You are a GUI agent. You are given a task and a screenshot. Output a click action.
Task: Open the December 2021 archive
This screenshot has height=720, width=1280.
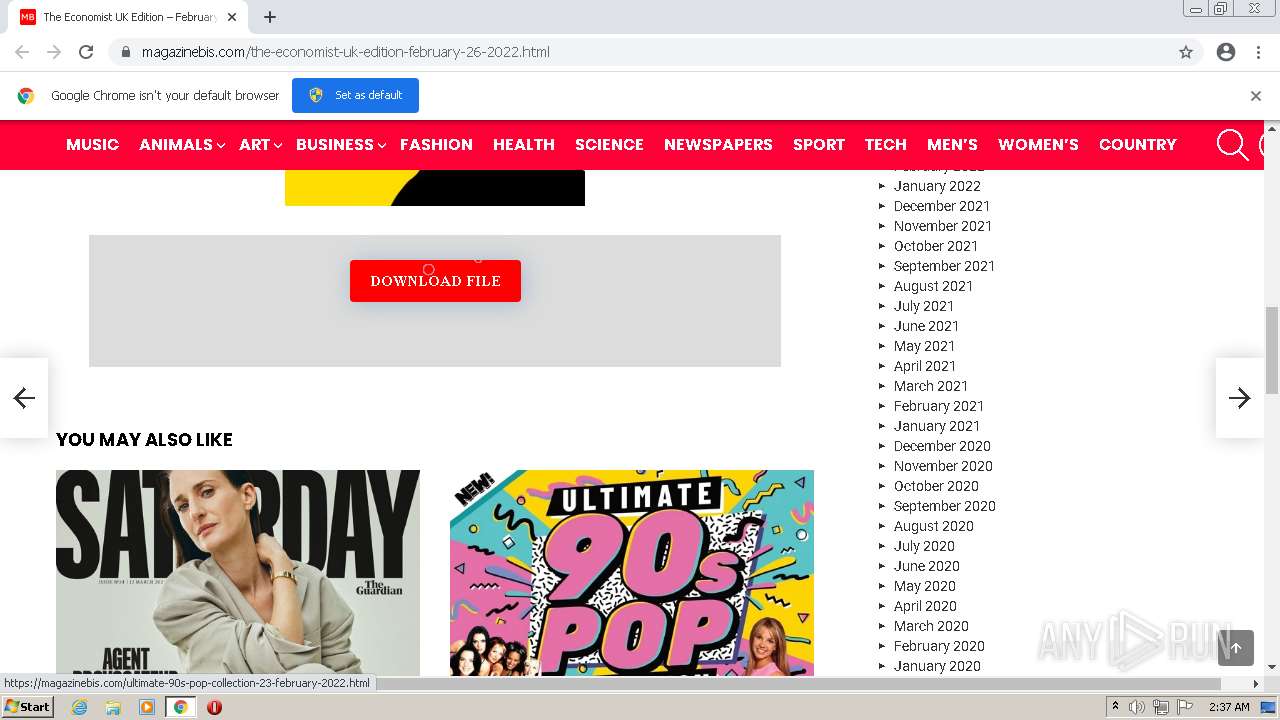[942, 206]
